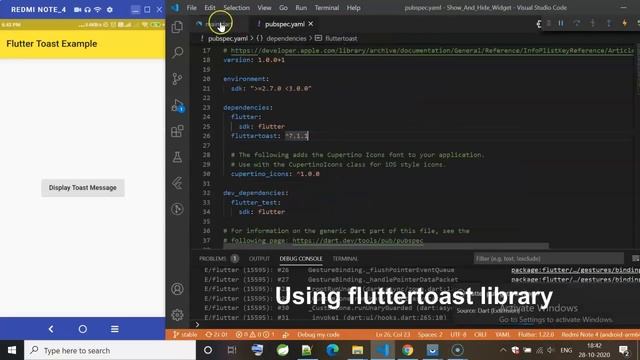The height and width of the screenshot is (360, 640).
Task: Click the debug console filter input
Action: [549, 259]
